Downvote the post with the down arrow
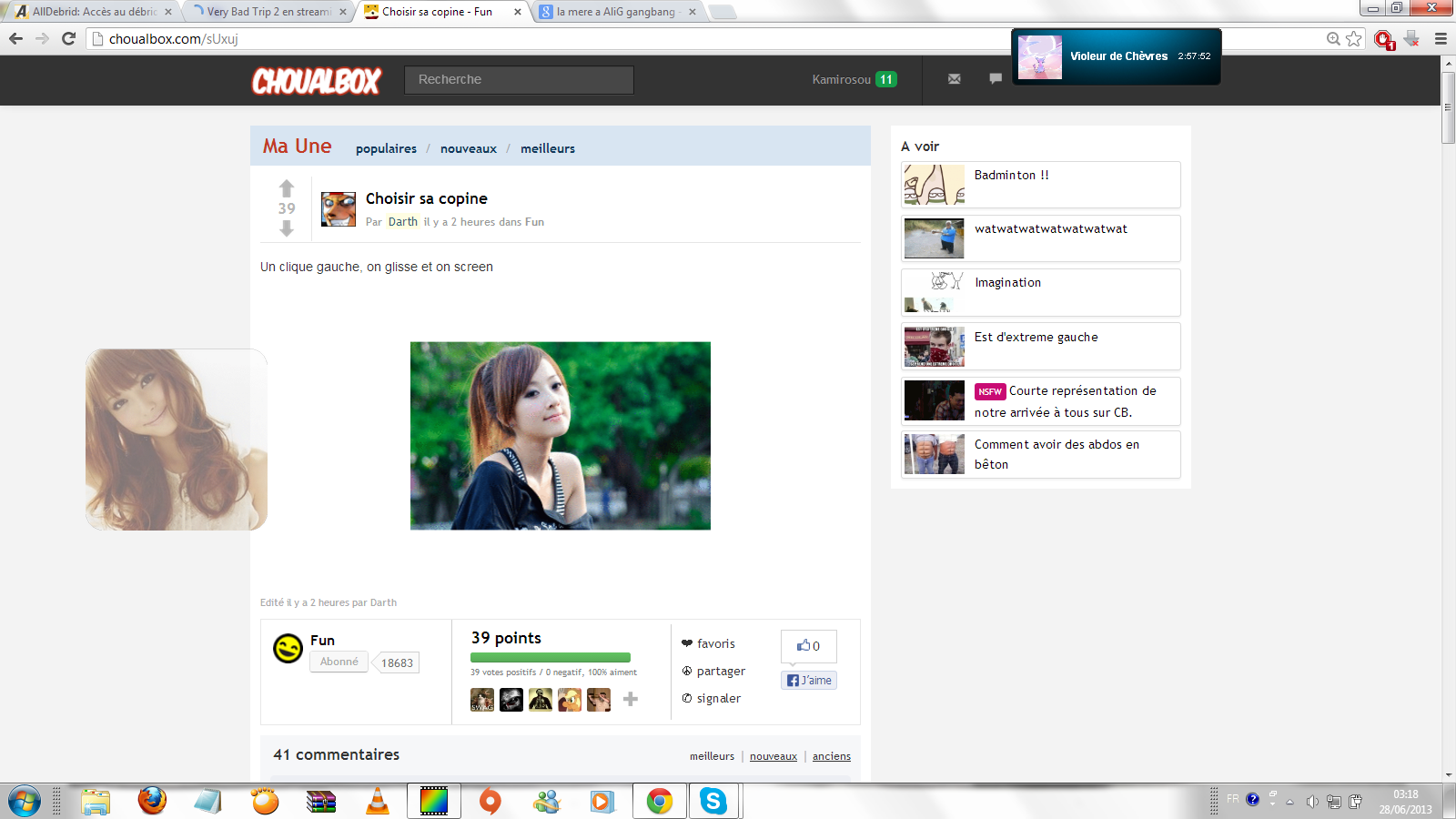The width and height of the screenshot is (1456, 819). pos(287,228)
